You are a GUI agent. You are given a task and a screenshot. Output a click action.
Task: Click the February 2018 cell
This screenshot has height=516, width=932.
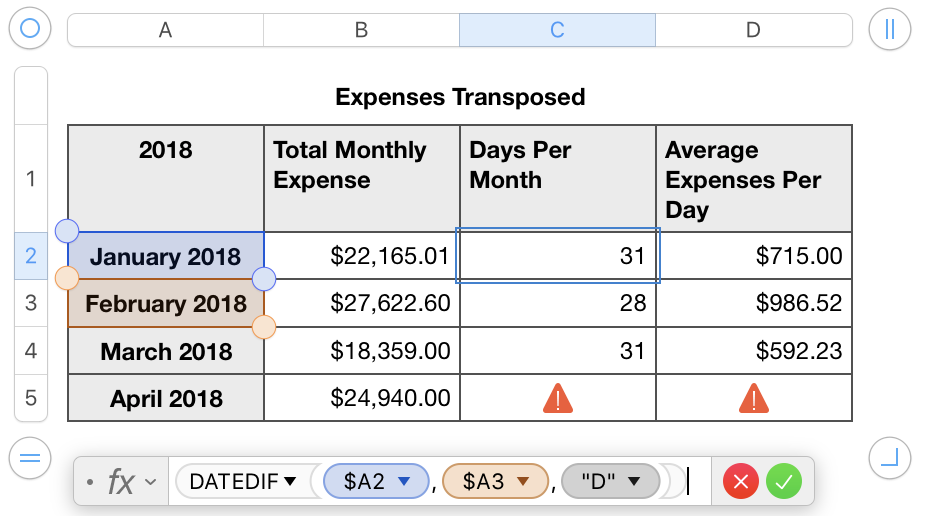tap(165, 304)
